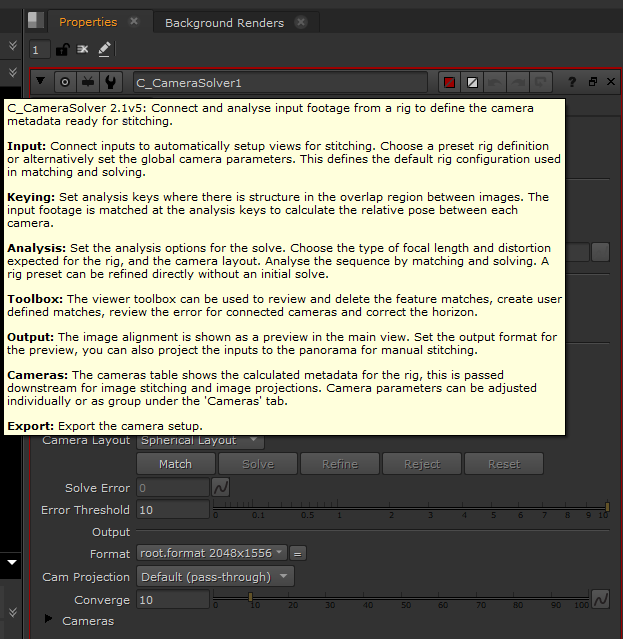Image resolution: width=623 pixels, height=639 pixels.
Task: Click the undo arrow in node header
Action: [x=495, y=83]
